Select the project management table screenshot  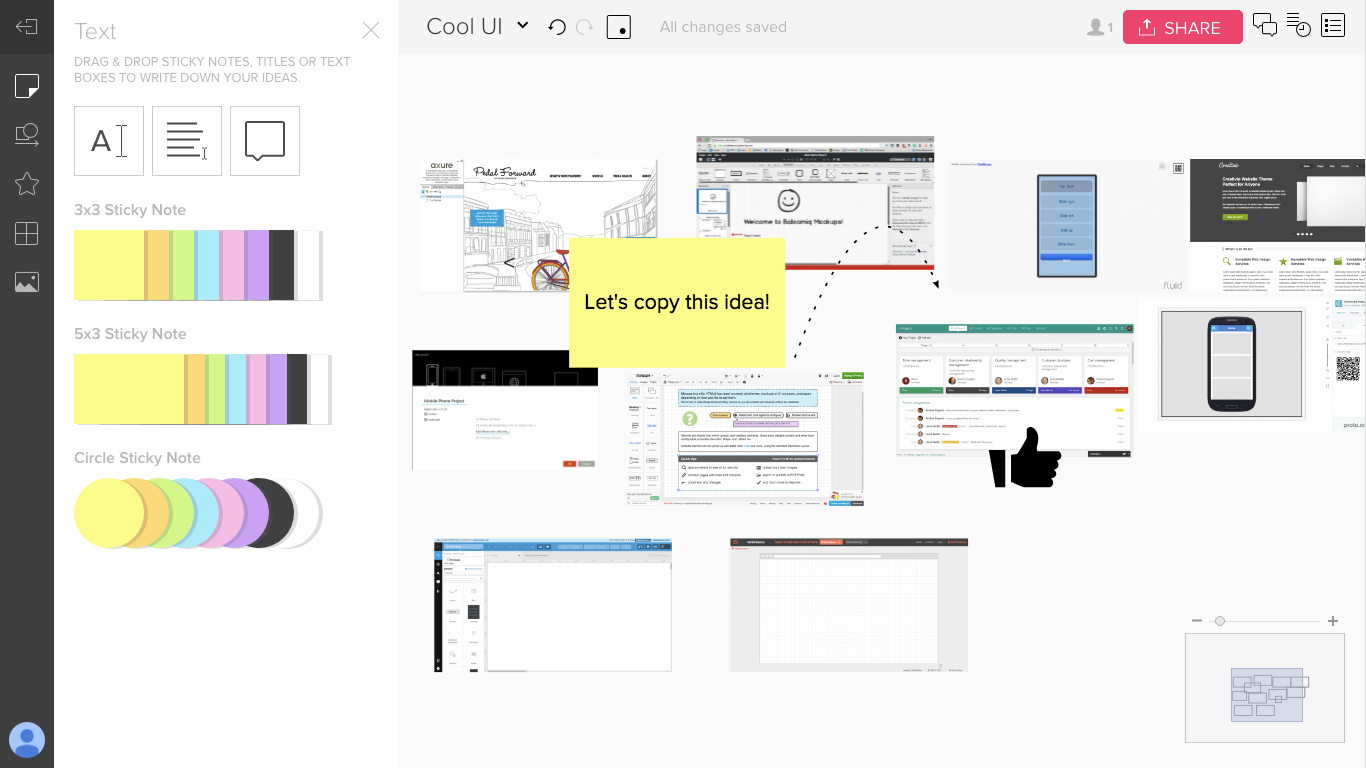pos(1015,390)
